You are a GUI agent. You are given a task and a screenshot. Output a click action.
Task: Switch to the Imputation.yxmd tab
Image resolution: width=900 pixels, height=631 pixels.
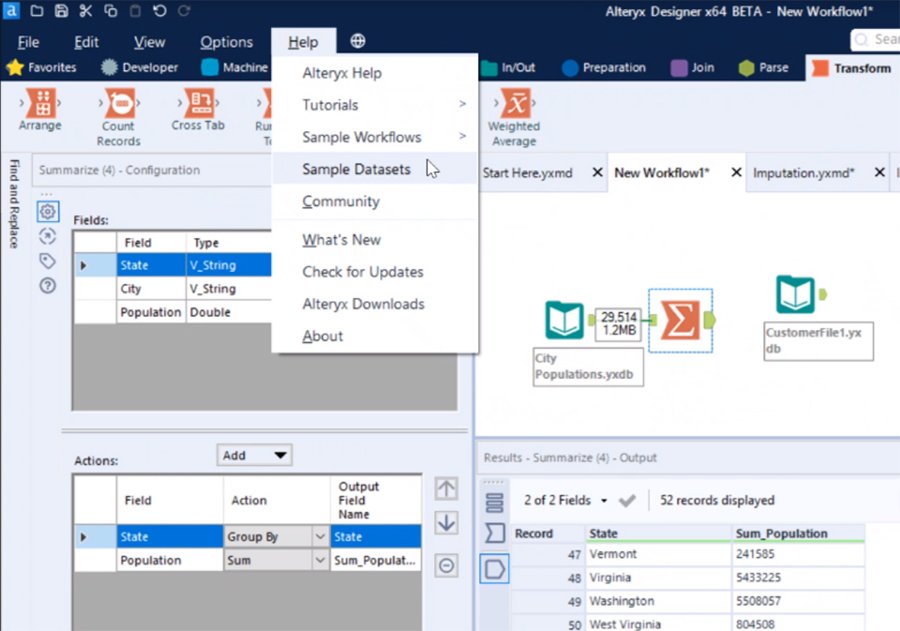tap(820, 172)
